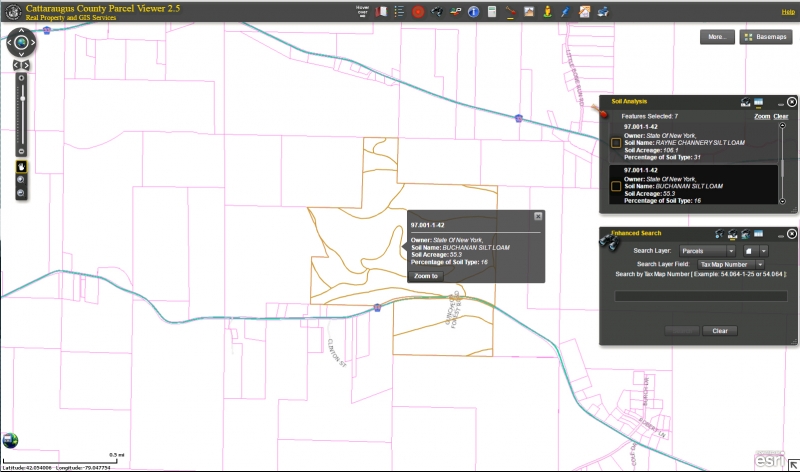Click the calculator icon in toolbar

pyautogui.click(x=491, y=12)
